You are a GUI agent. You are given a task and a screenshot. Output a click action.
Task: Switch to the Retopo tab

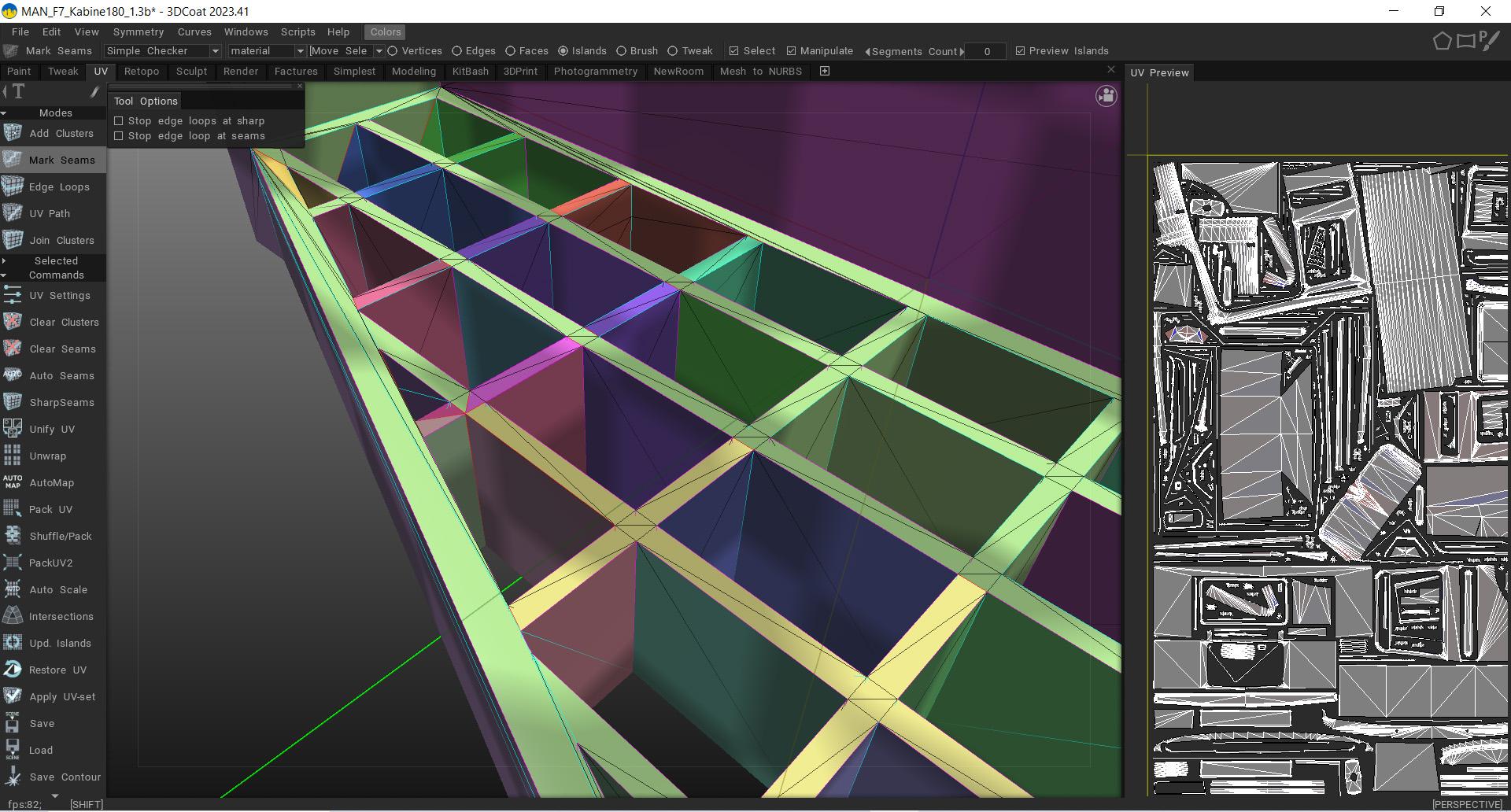[x=142, y=72]
